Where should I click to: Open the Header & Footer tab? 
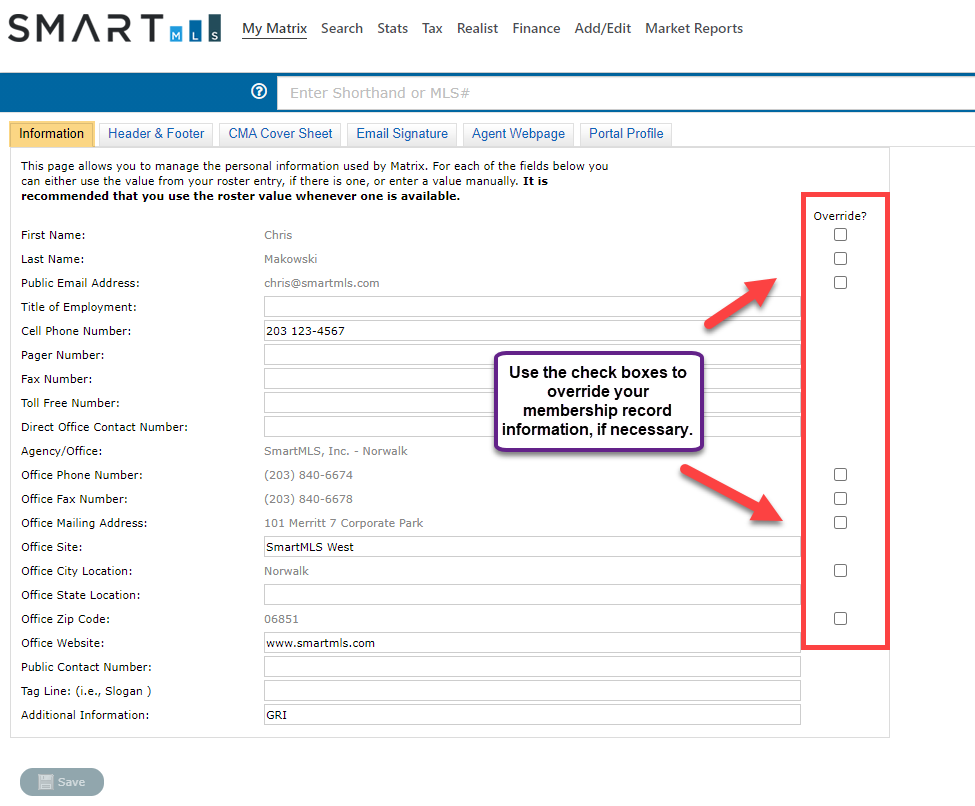click(x=156, y=134)
